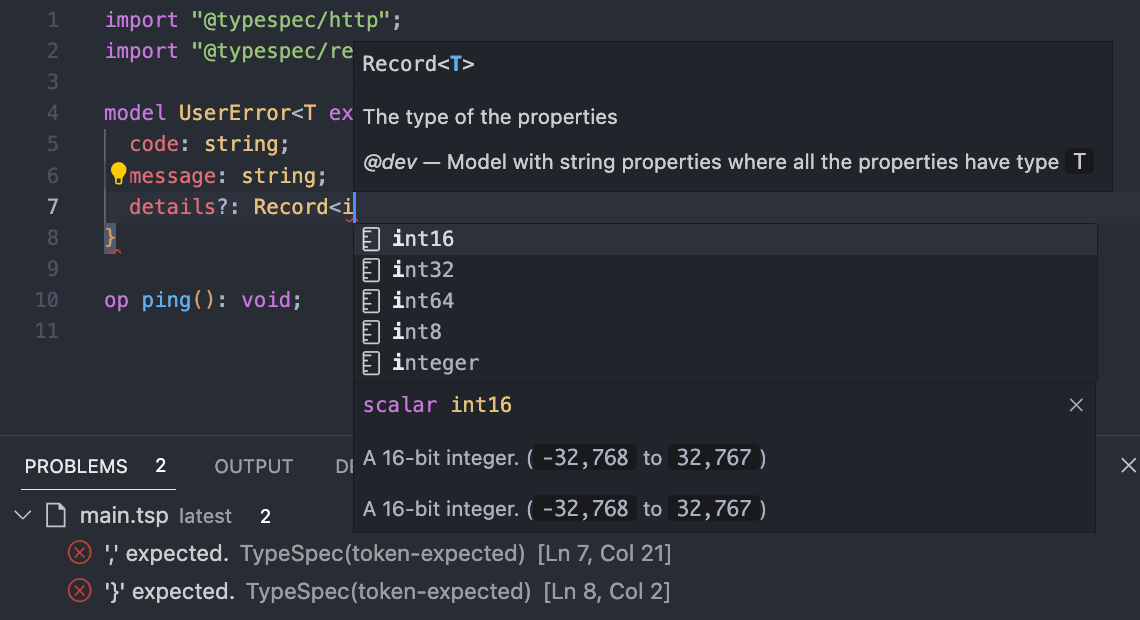
Task: Click the ping operation name in code
Action: pyautogui.click(x=166, y=300)
